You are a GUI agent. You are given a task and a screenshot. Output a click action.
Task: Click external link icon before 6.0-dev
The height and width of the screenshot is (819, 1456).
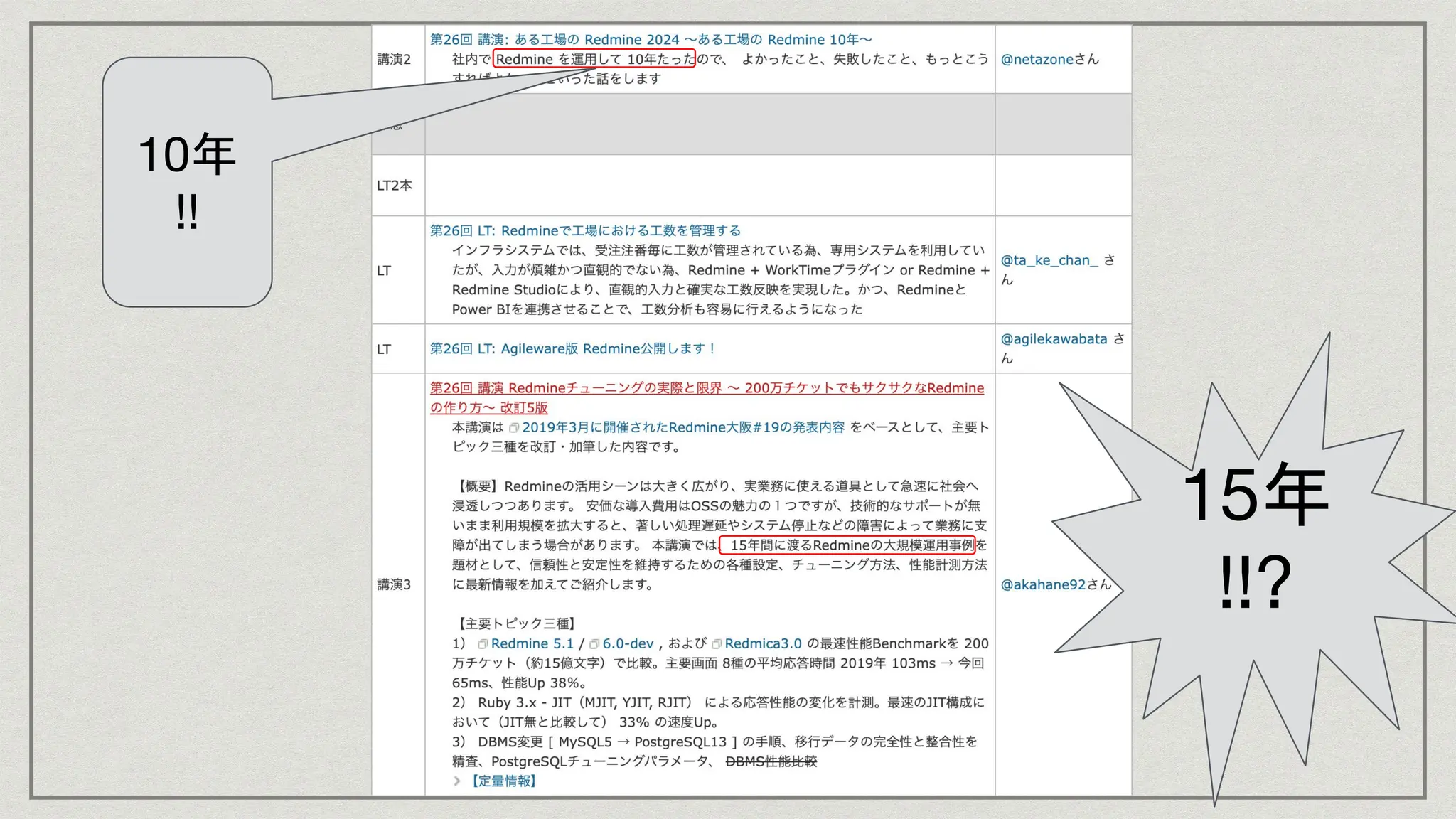point(594,644)
